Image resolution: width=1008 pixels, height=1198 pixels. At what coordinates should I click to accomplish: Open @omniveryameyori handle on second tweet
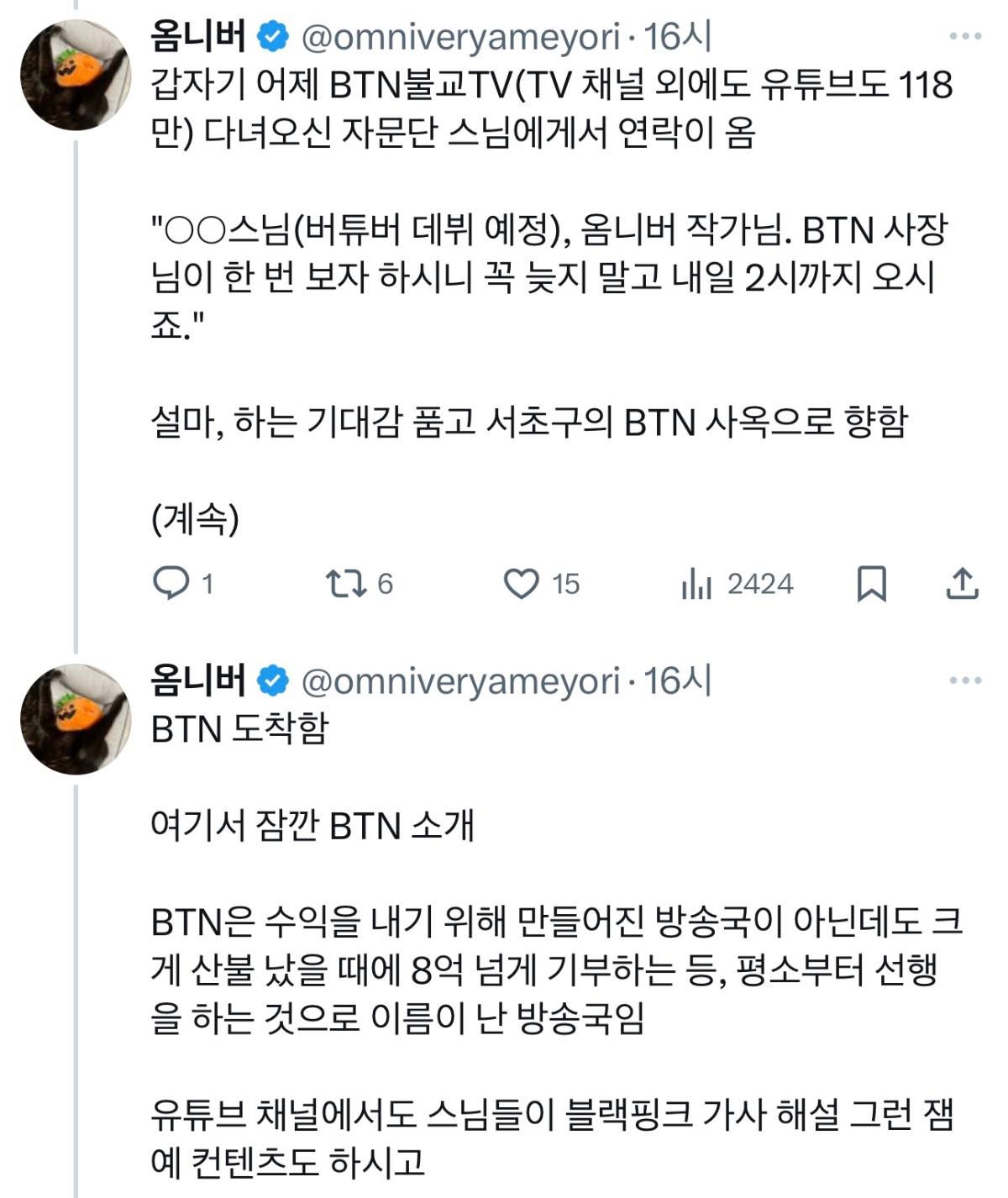click(x=460, y=681)
